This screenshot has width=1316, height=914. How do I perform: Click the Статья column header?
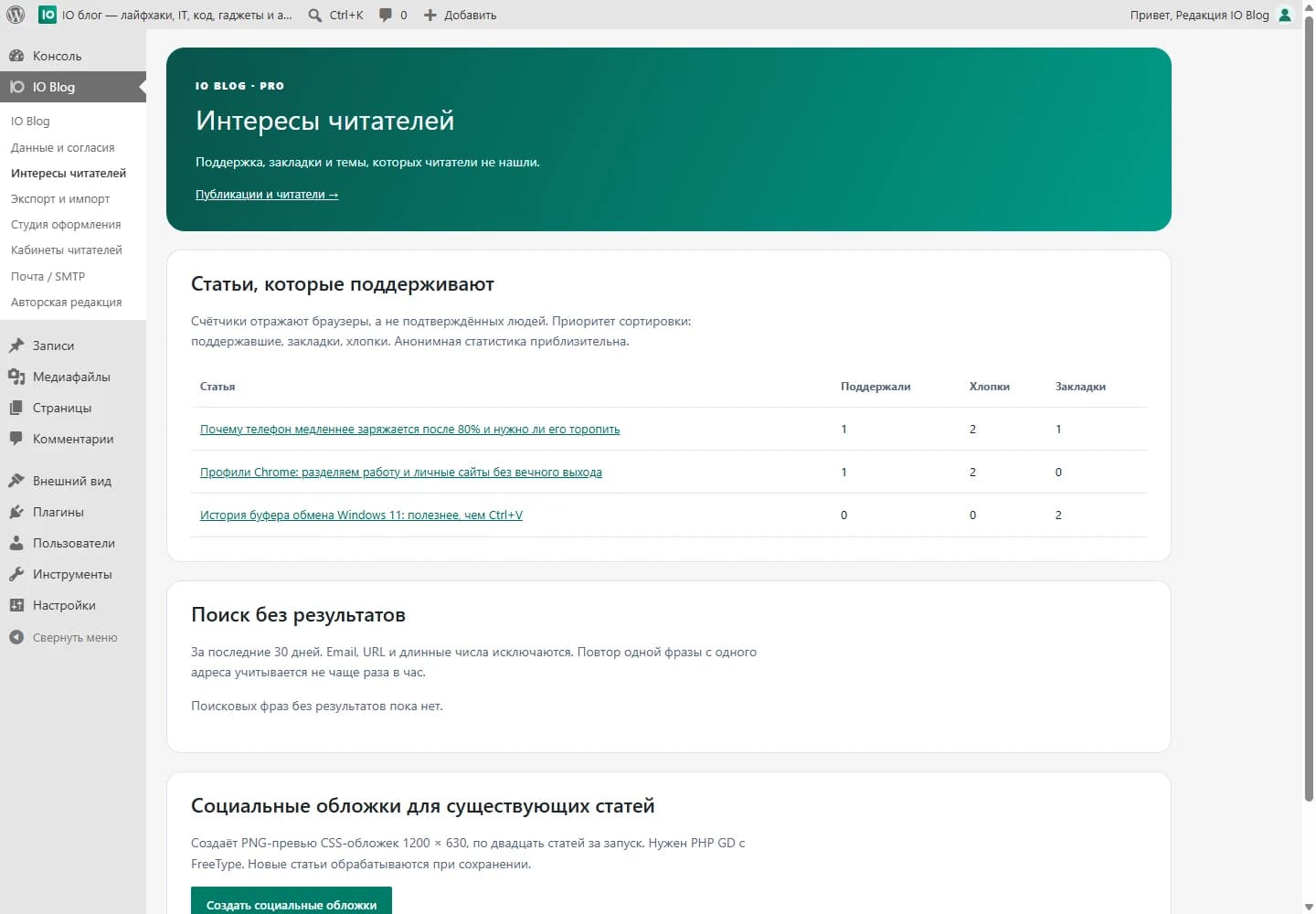tap(218, 387)
